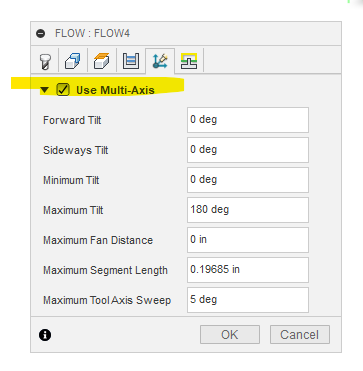
Task: Click the Maximum Fan Distance label
Action: pos(98,240)
